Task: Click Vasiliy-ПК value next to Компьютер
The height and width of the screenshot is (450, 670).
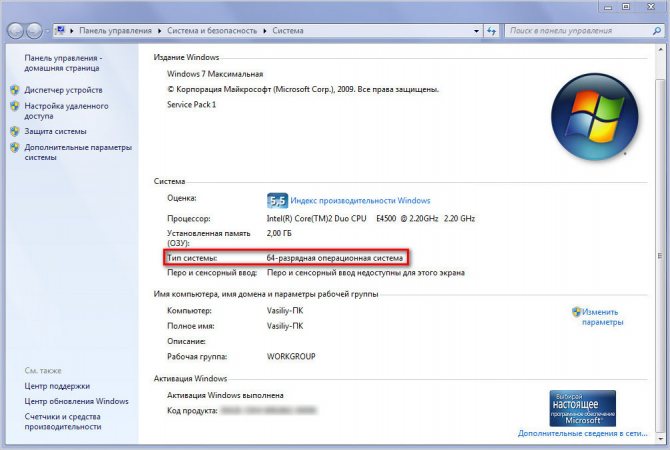Action: (x=285, y=311)
